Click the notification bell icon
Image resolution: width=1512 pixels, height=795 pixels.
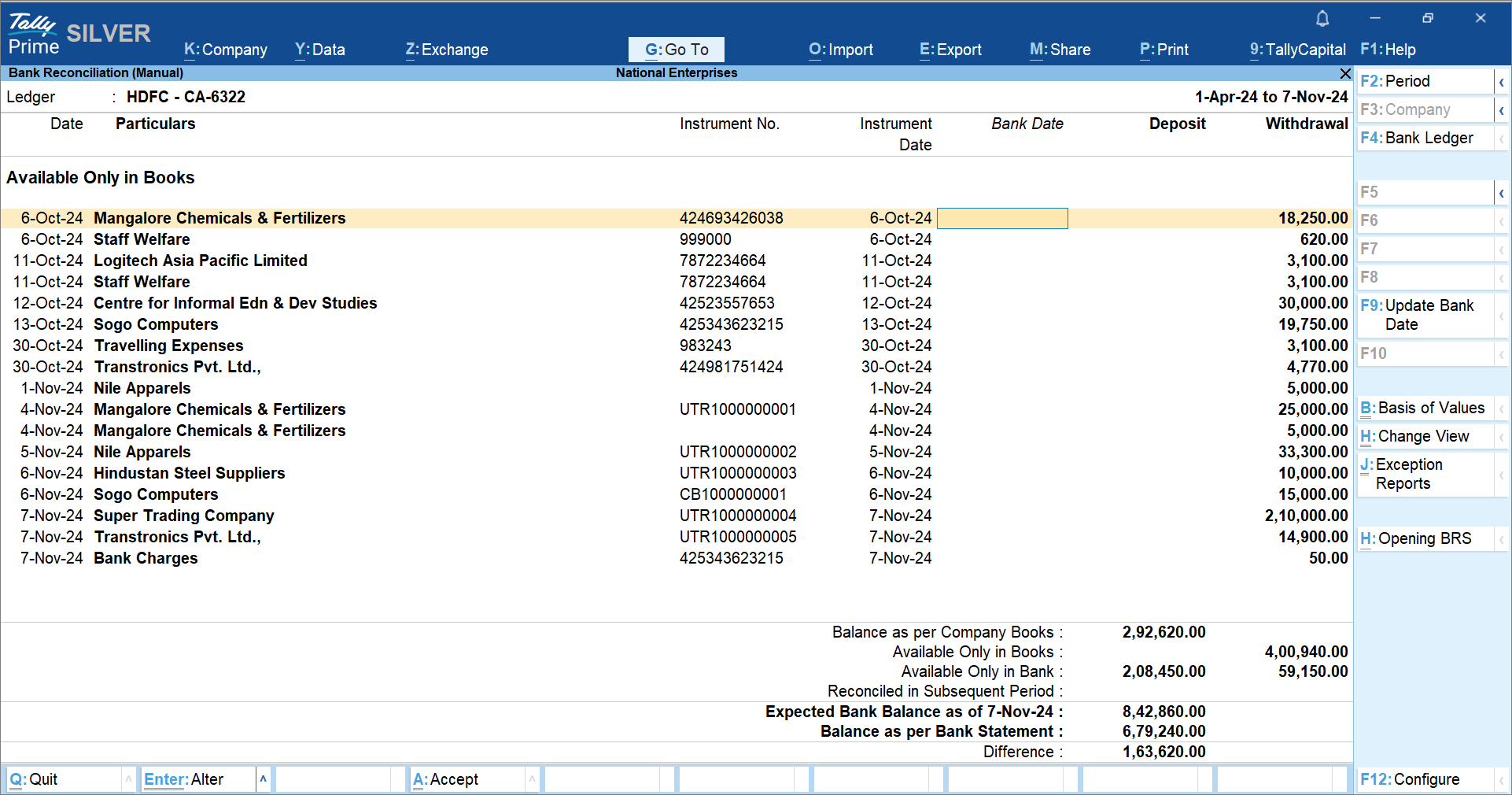[x=1322, y=18]
